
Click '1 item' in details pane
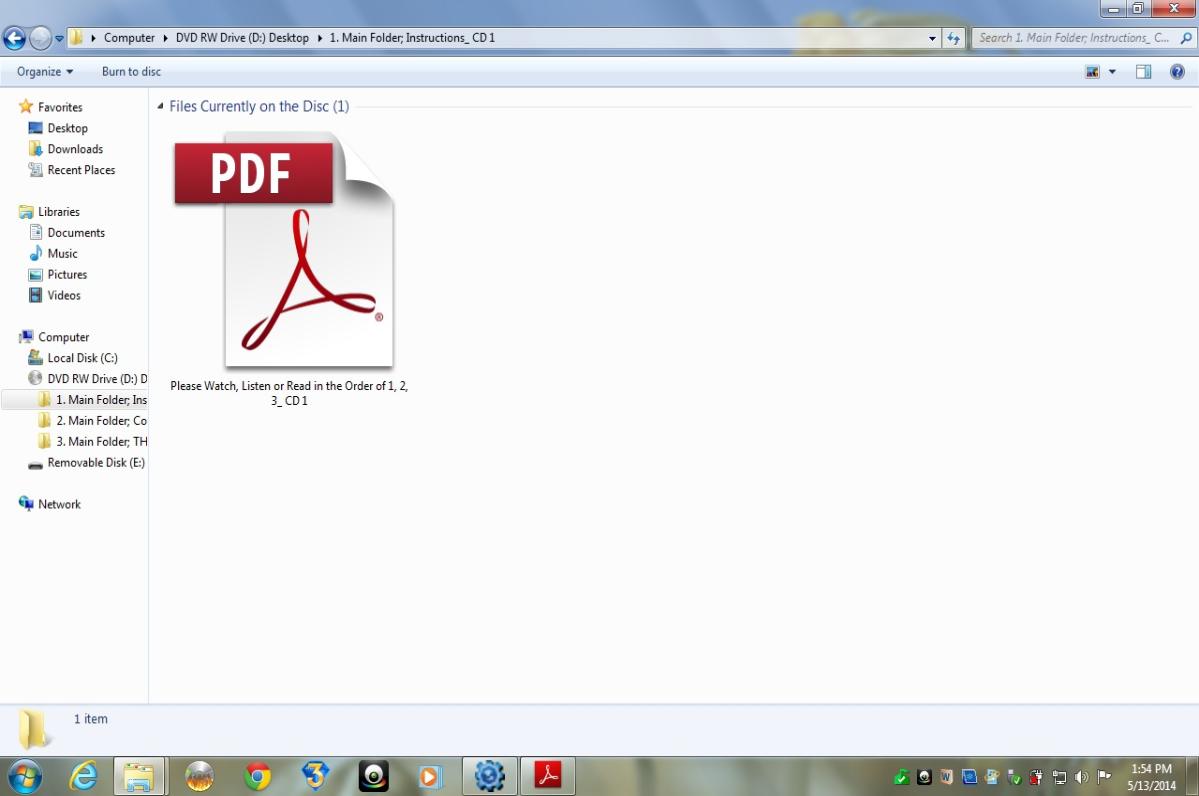(90, 719)
